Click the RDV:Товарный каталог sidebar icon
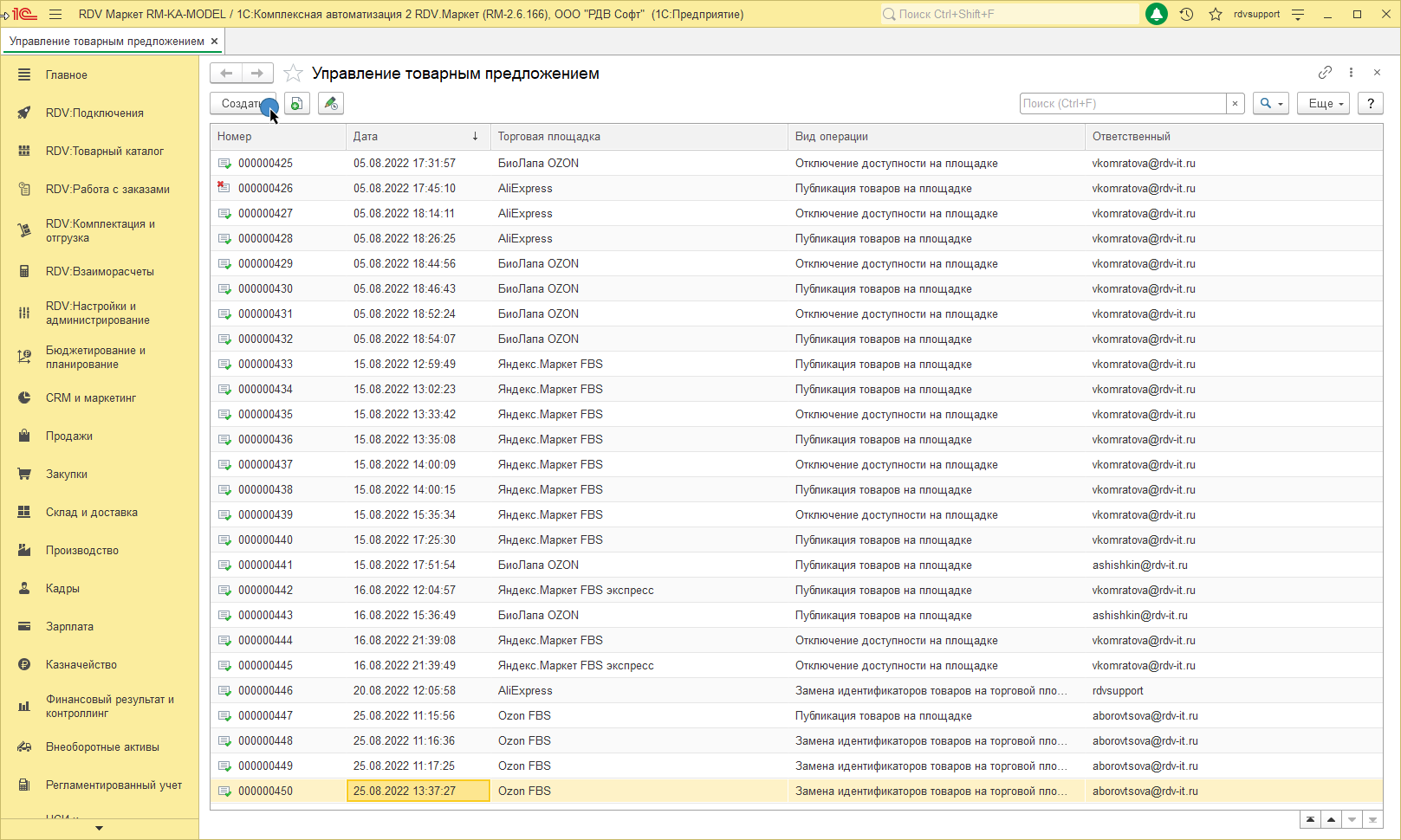 coord(24,151)
